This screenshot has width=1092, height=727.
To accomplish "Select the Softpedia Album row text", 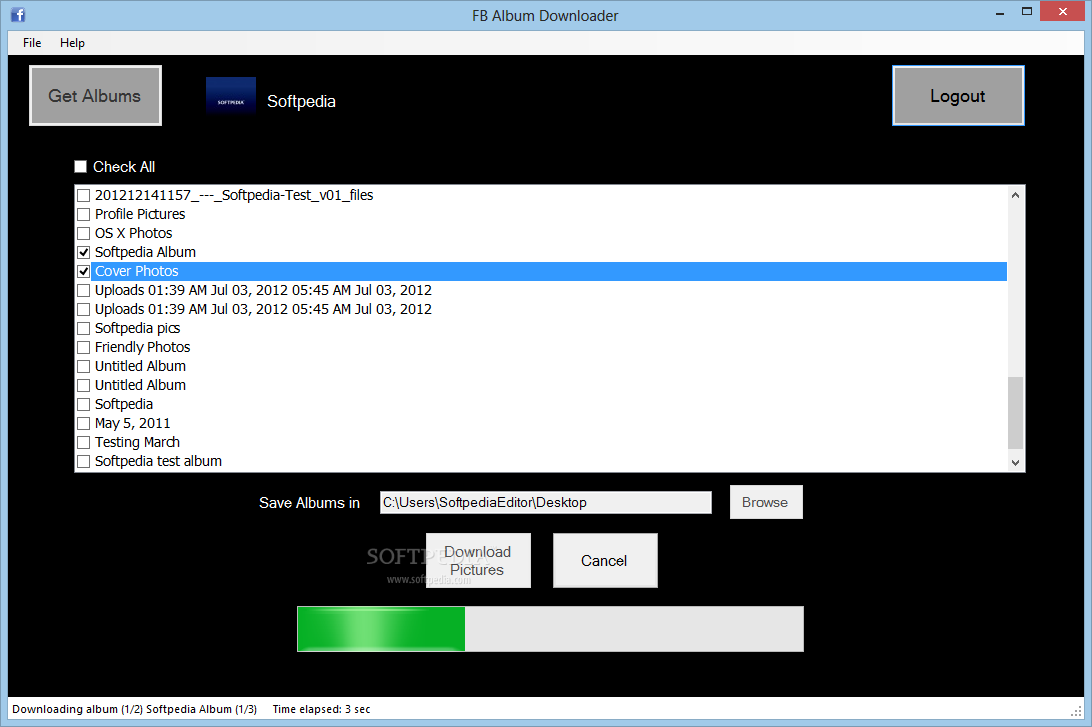I will coord(145,252).
